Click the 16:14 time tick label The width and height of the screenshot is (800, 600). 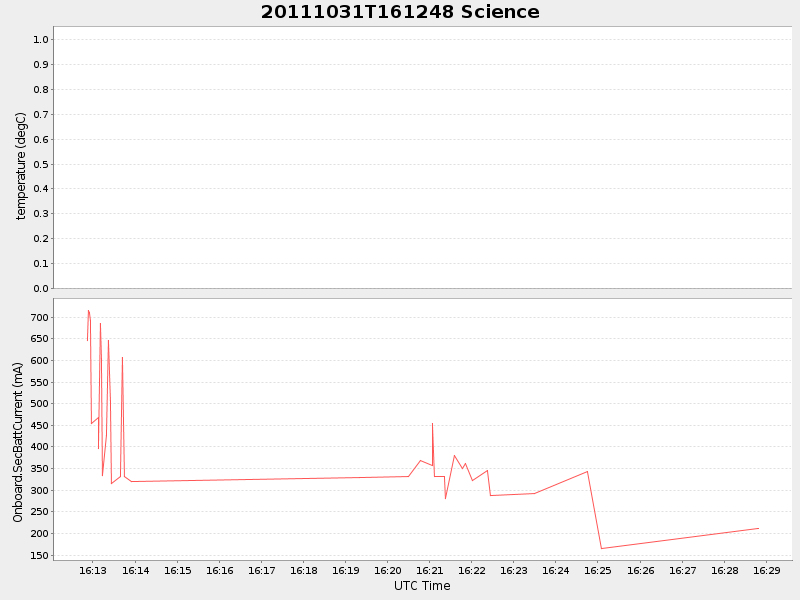point(135,570)
